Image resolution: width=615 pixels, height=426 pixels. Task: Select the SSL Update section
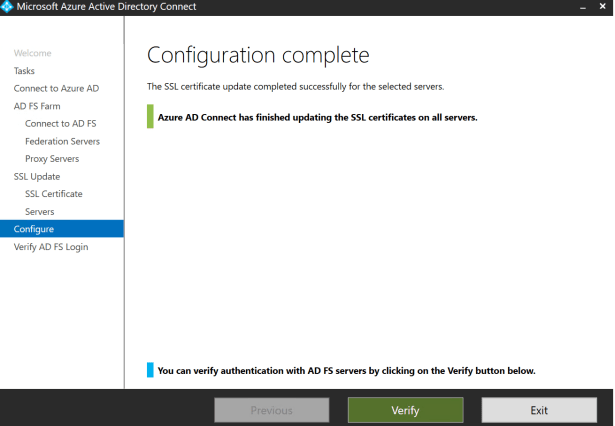click(x=37, y=176)
